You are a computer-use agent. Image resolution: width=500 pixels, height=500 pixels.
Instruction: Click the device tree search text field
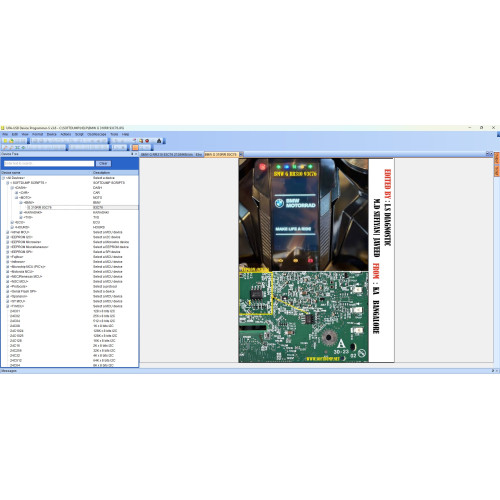tap(49, 163)
